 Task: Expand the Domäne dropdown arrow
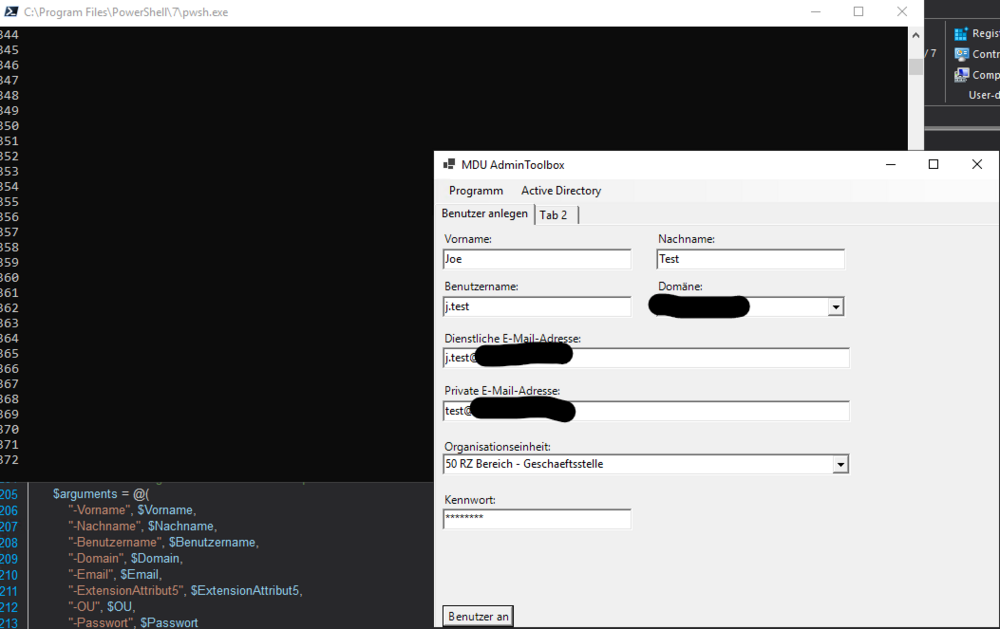837,307
